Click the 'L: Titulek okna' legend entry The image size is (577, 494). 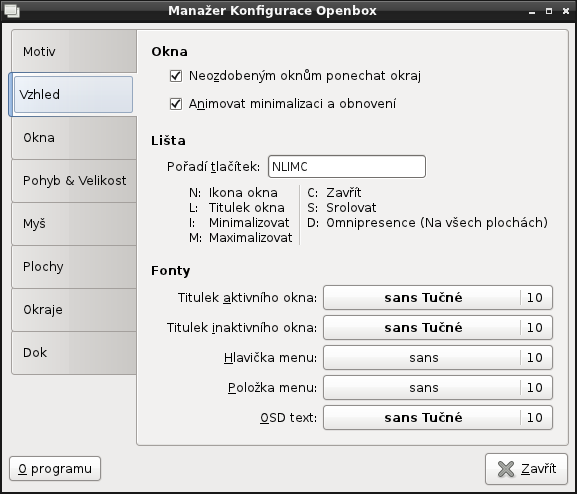(237, 208)
